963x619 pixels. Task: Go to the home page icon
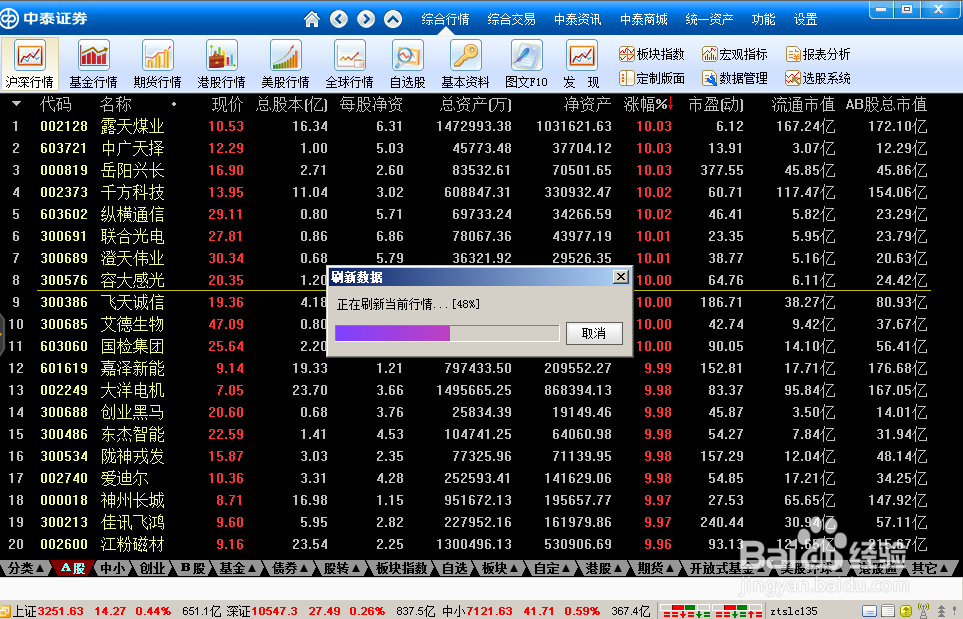[312, 19]
